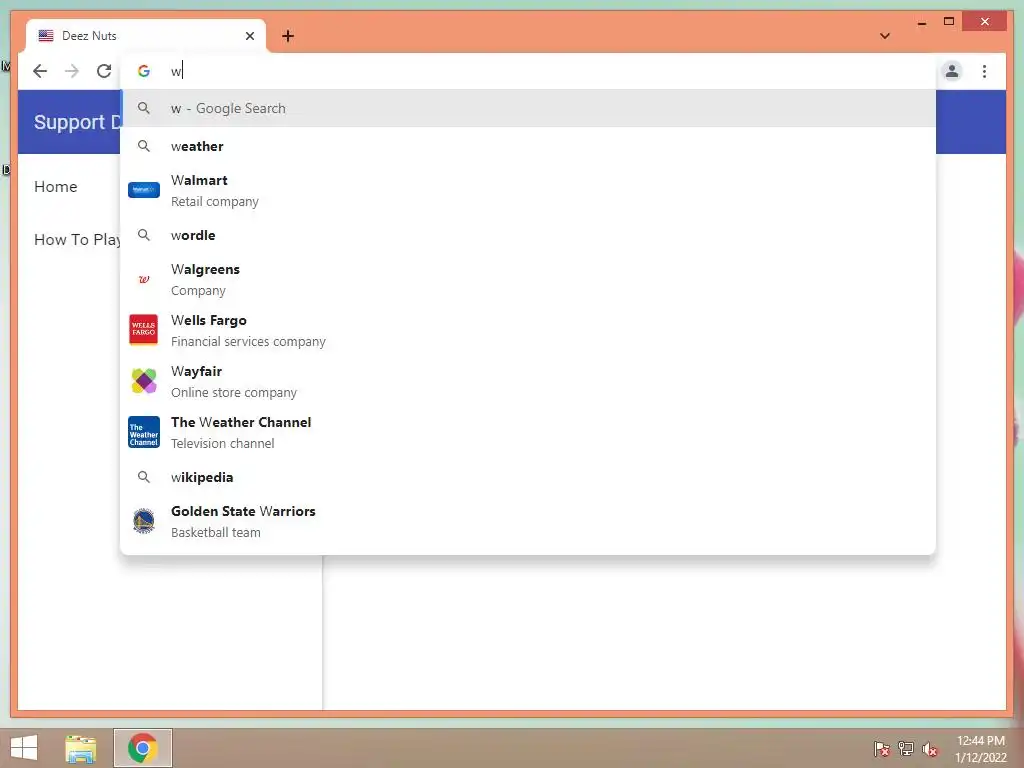Select the 'weather' suggestion

(528, 146)
